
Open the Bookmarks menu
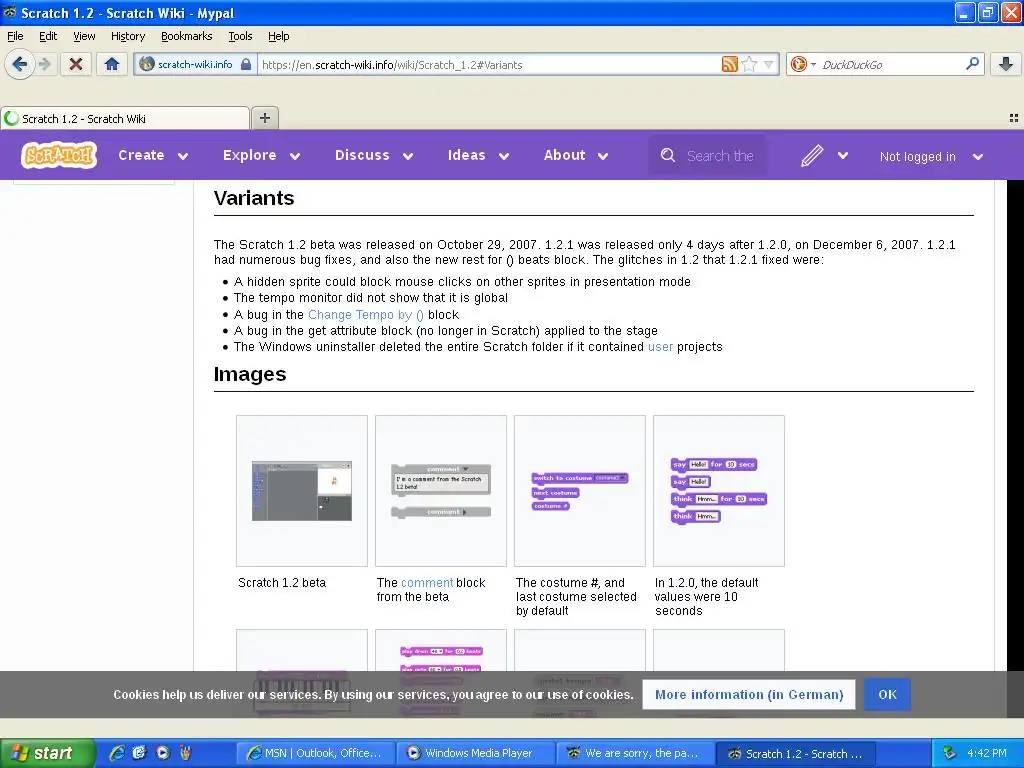187,36
